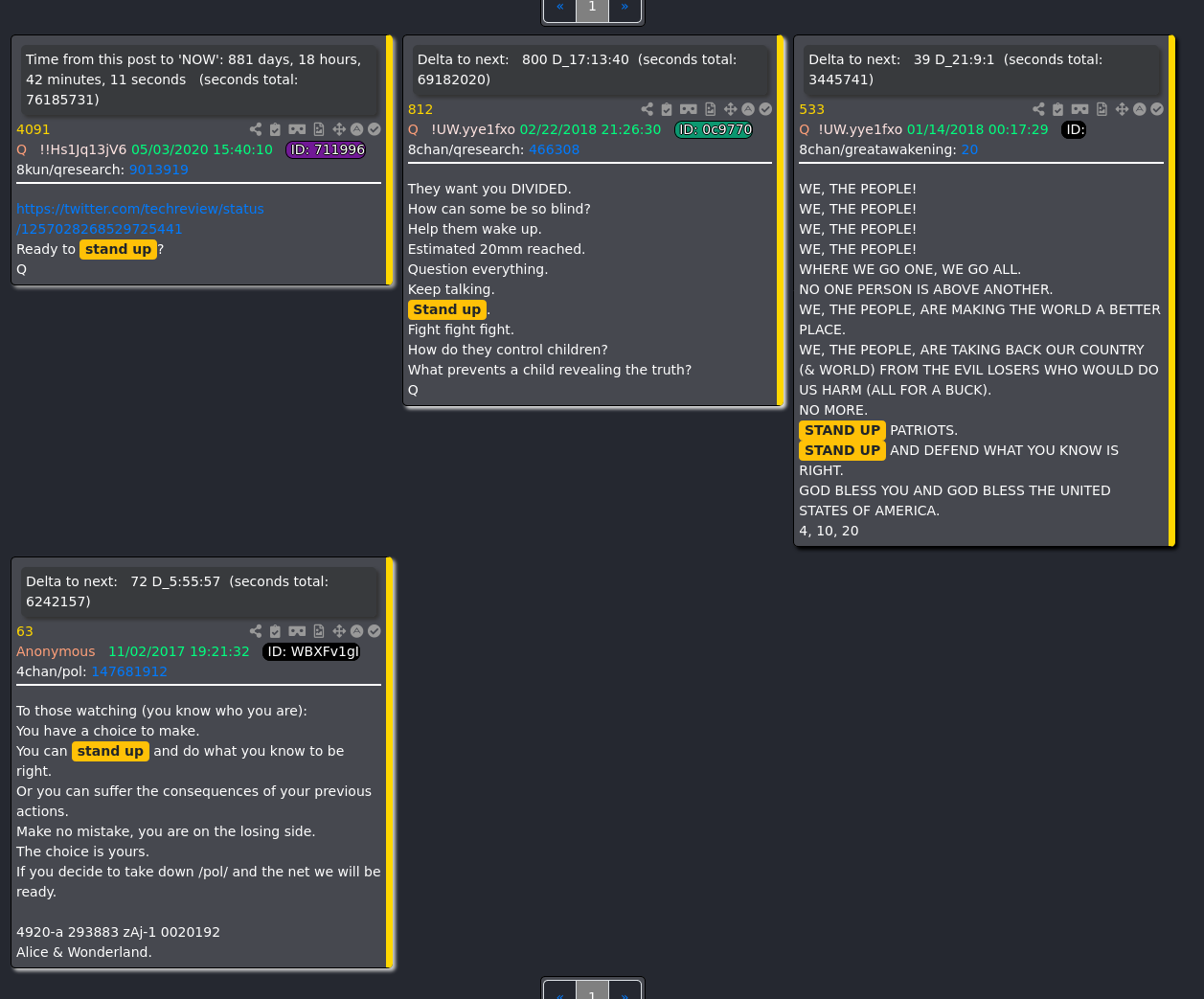The image size is (1204, 999).
Task: Click 'Estimated 20mm reached.' line
Action: pyautogui.click(x=496, y=249)
